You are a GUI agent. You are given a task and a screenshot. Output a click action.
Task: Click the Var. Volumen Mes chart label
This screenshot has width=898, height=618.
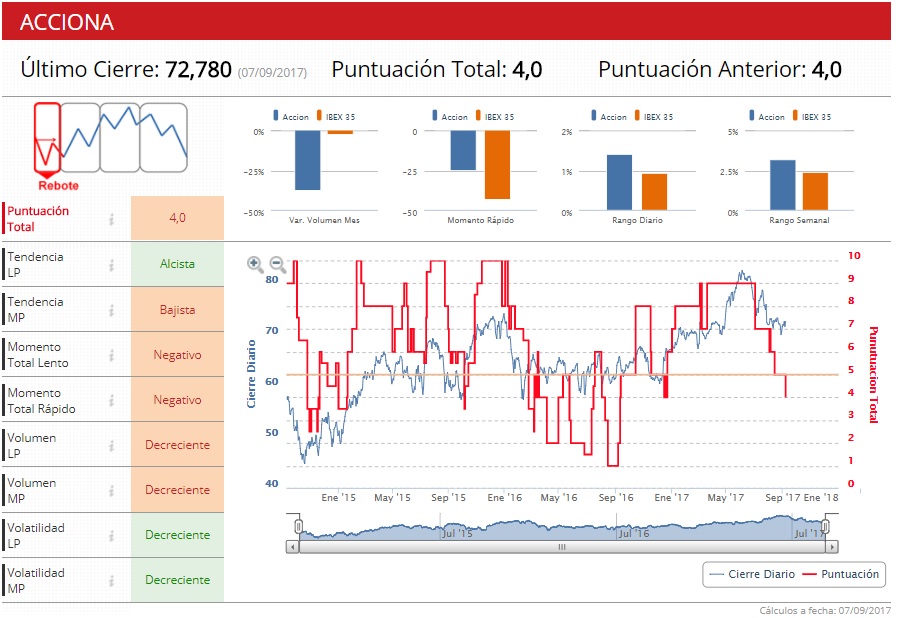pyautogui.click(x=324, y=220)
